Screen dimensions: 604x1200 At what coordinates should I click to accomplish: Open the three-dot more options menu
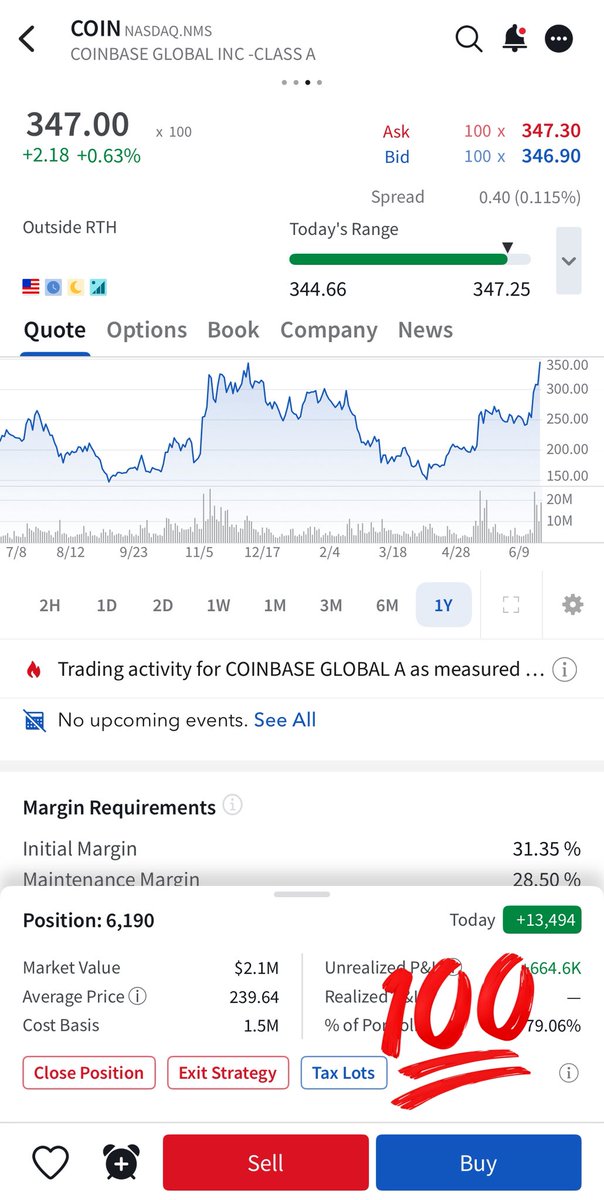(559, 39)
